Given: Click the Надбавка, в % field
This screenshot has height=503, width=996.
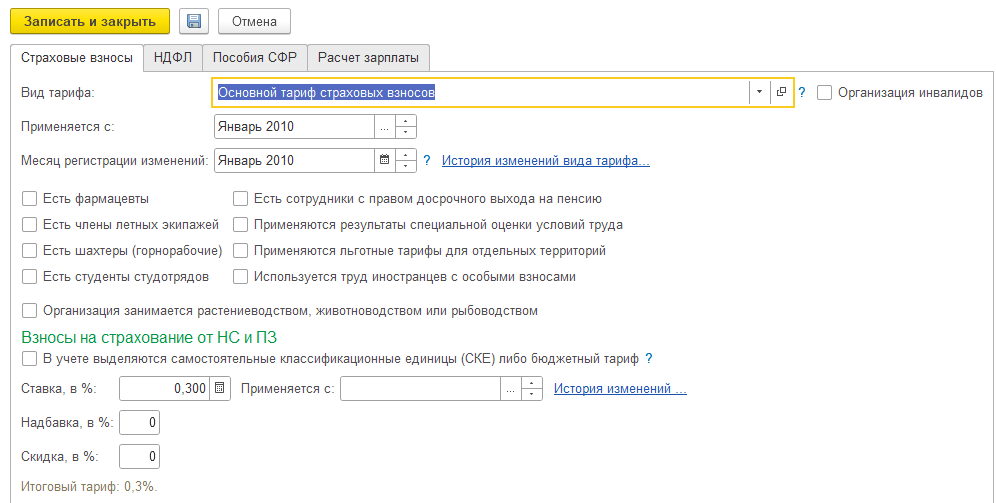Looking at the screenshot, I should point(139,422).
